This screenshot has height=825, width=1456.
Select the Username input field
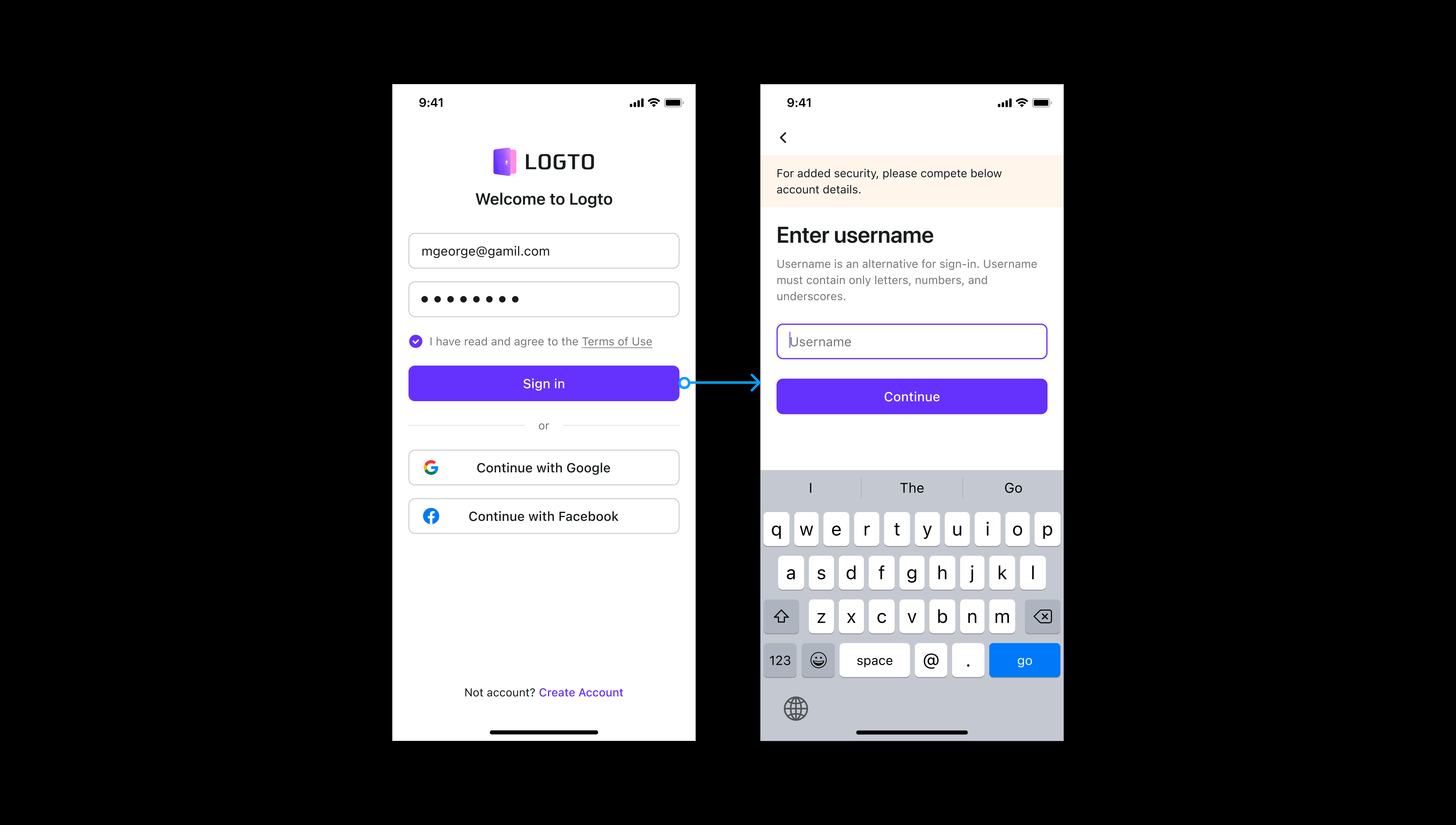pos(911,341)
